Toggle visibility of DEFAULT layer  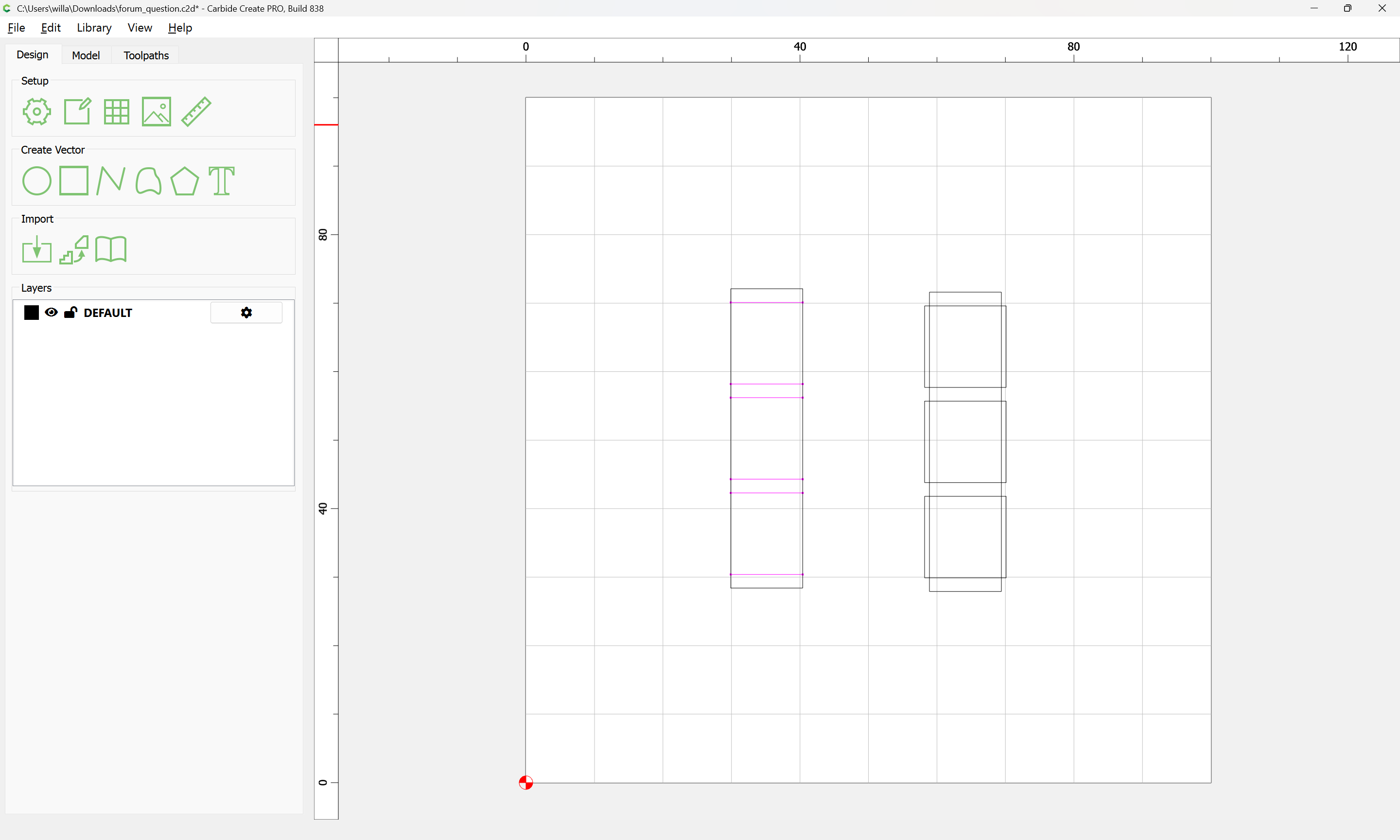click(51, 313)
